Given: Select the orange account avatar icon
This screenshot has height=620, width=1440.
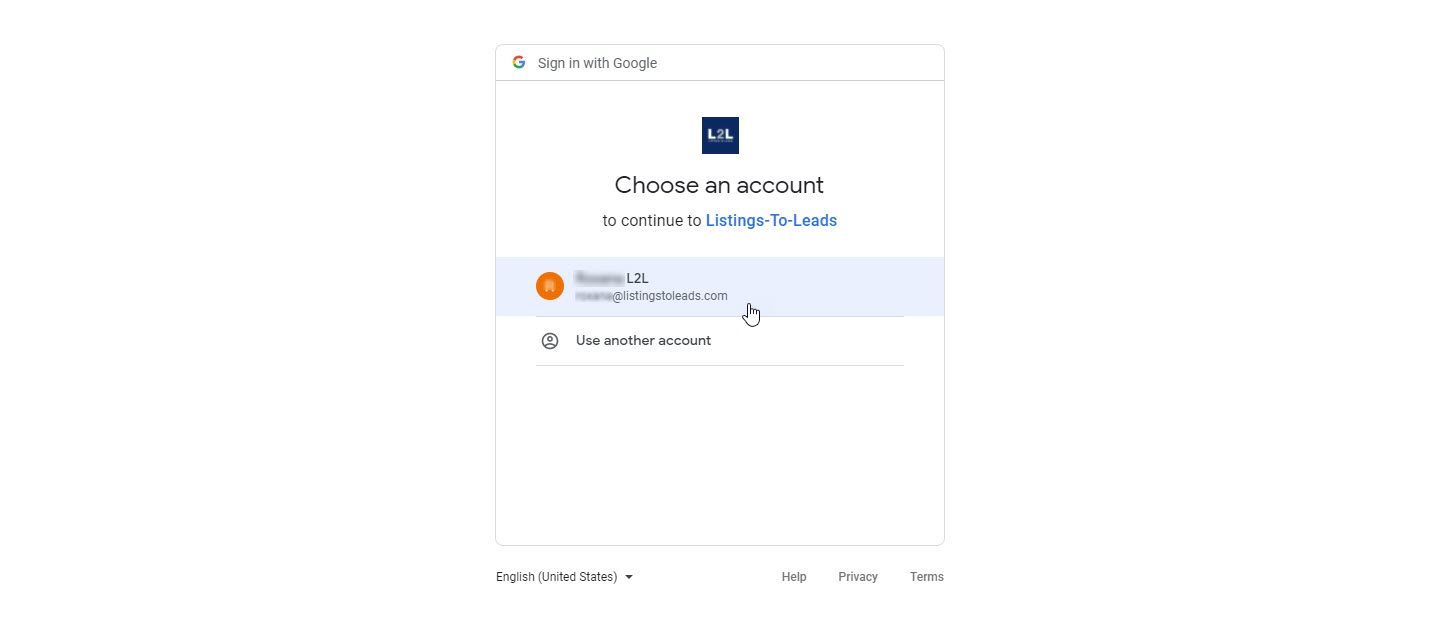Looking at the screenshot, I should pyautogui.click(x=550, y=285).
